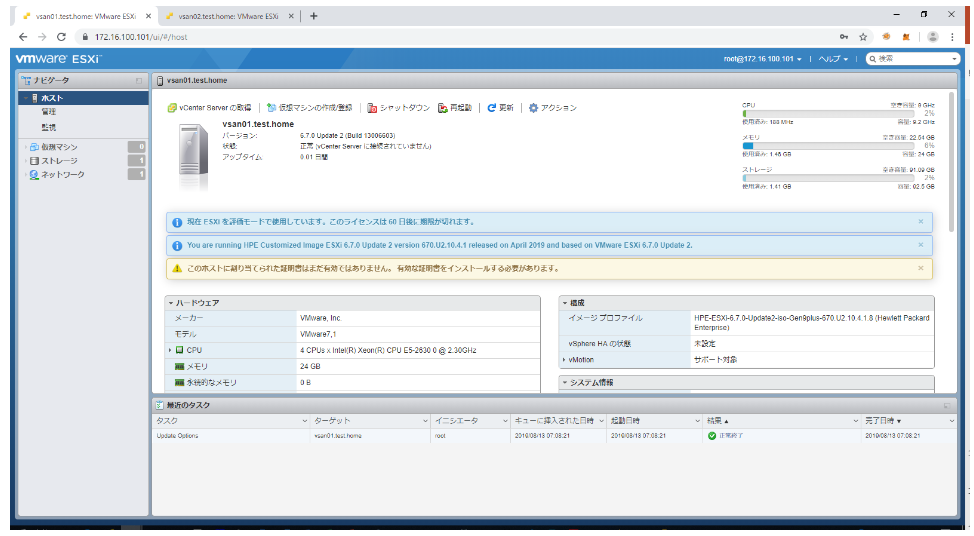
Task: Click 更新 to refresh
Action: tap(500, 108)
